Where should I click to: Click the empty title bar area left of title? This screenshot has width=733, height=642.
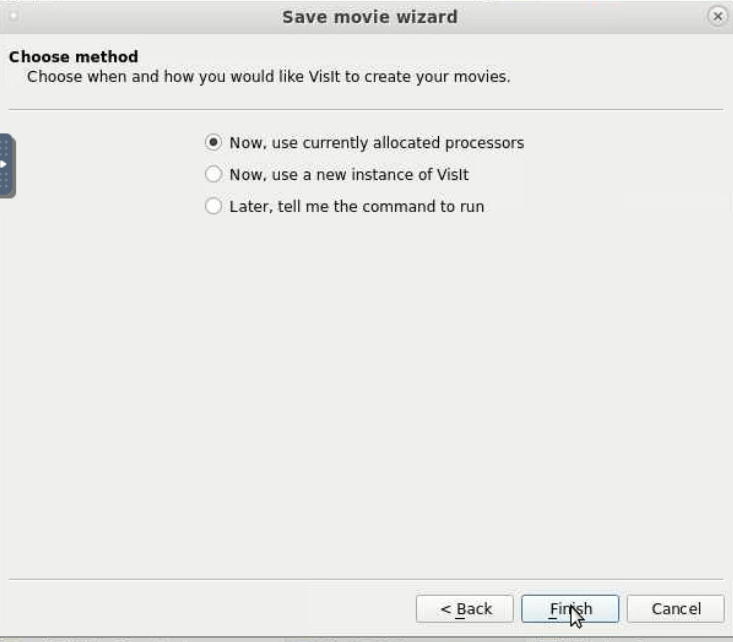pos(150,17)
